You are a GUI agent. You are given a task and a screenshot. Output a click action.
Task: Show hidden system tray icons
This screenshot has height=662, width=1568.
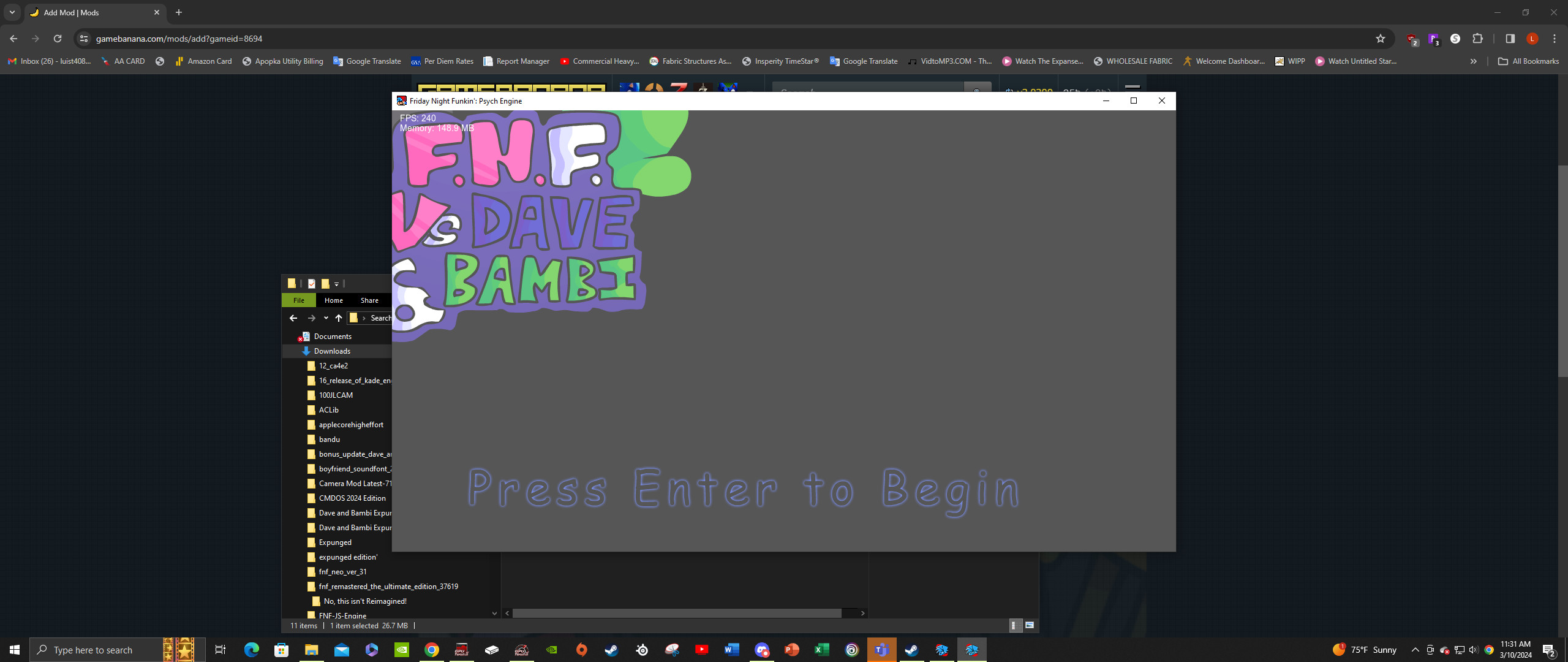1415,650
